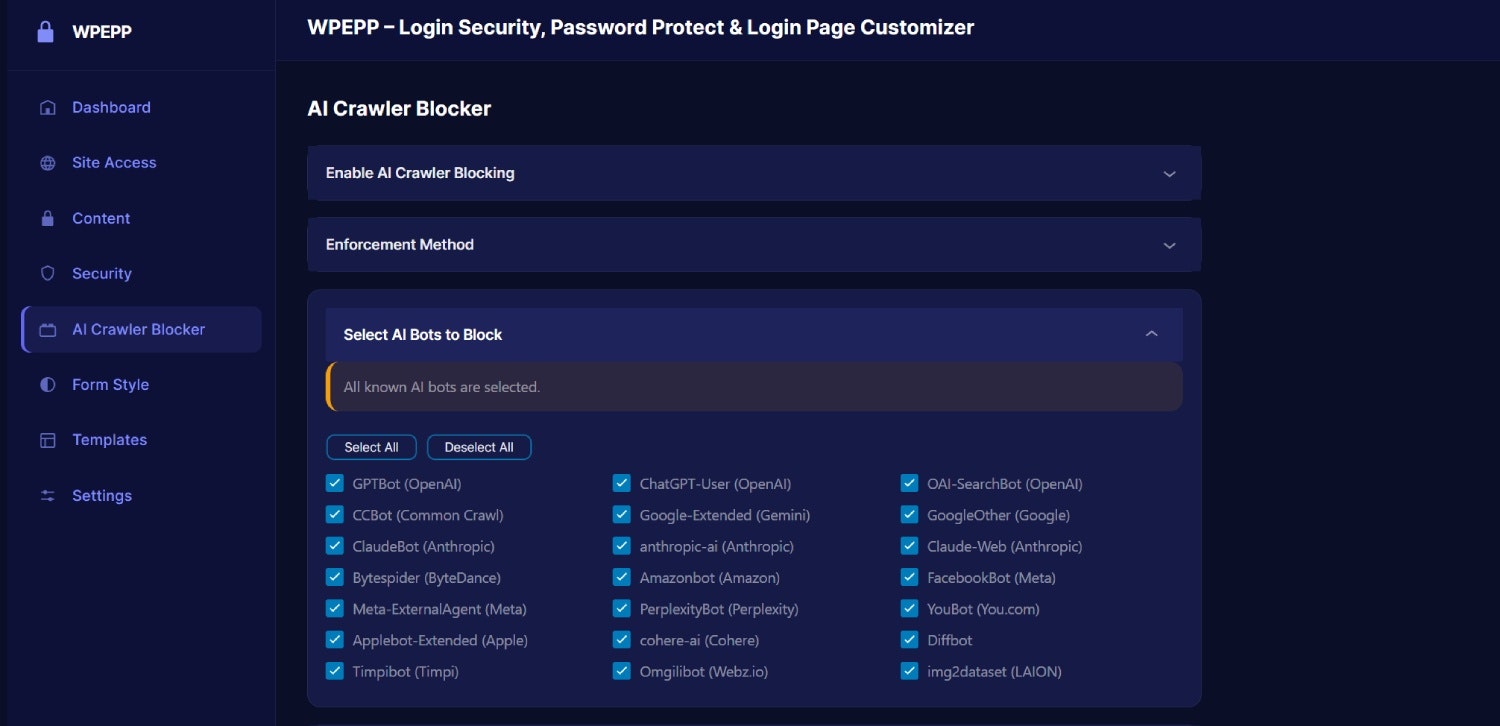Image resolution: width=1500 pixels, height=726 pixels.
Task: Toggle Amazonbot (Amazon) checkbox
Action: pos(622,577)
